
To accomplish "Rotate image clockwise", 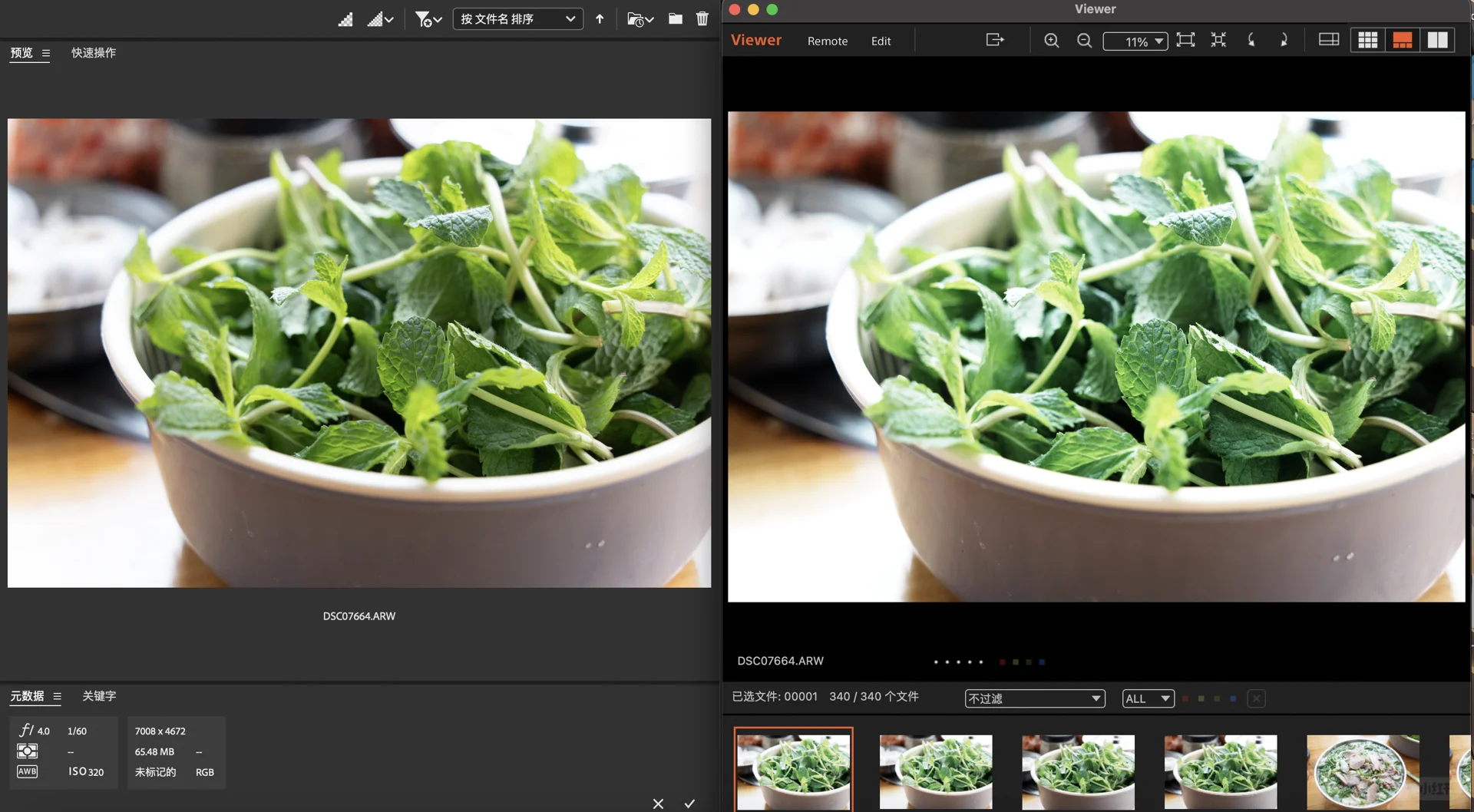I will [x=1284, y=40].
